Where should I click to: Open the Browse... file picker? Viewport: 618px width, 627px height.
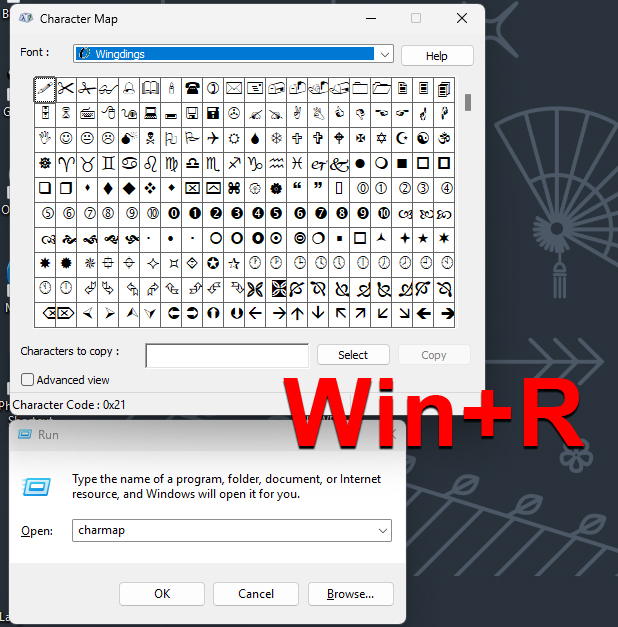point(350,594)
